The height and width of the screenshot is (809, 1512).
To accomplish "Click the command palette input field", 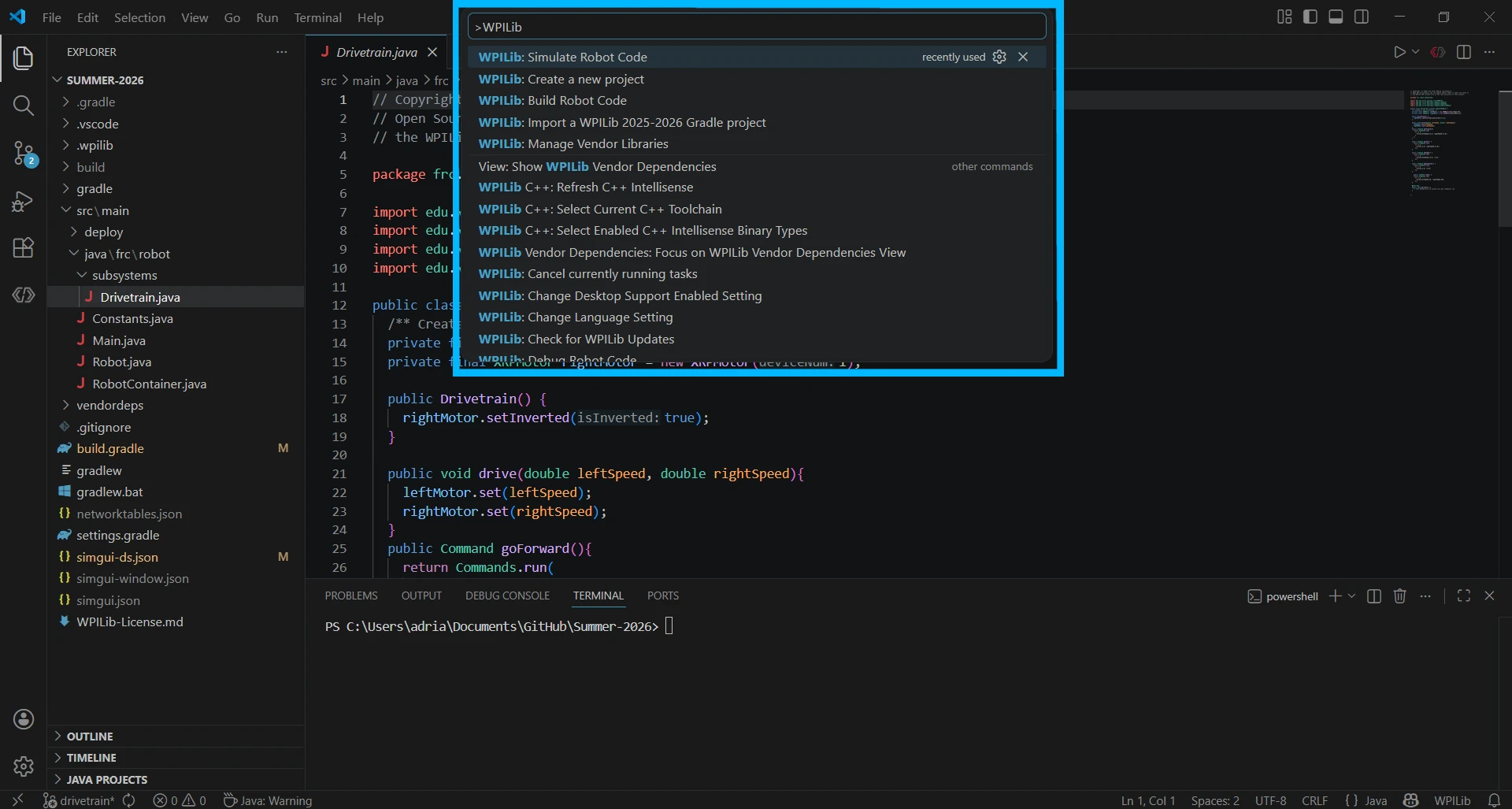I will (x=756, y=27).
